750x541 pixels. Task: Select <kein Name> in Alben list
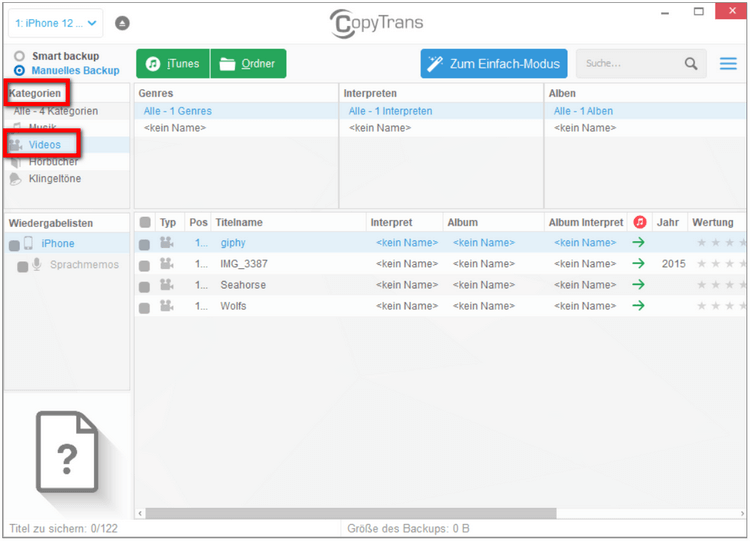click(x=645, y=128)
